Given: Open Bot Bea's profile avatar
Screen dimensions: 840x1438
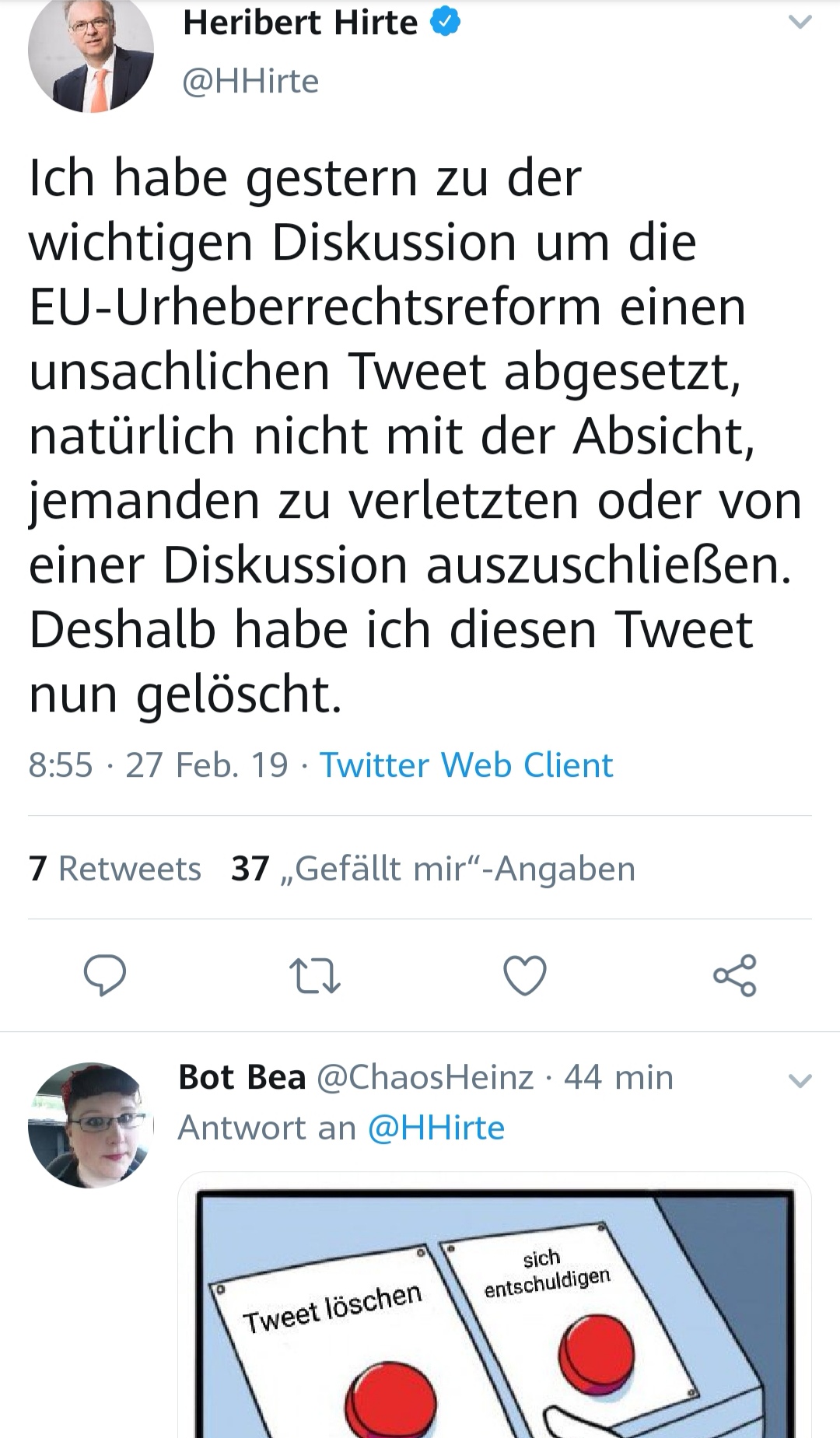Looking at the screenshot, I should pyautogui.click(x=91, y=1125).
